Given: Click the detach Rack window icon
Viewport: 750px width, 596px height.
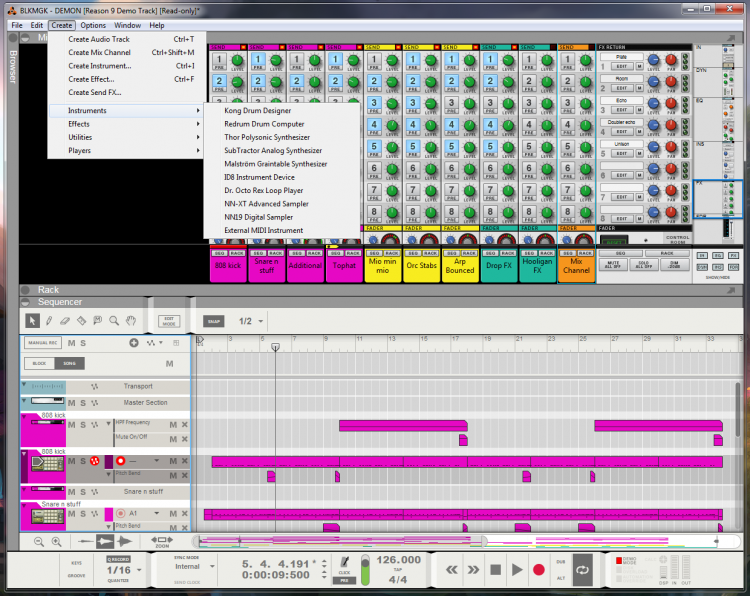Looking at the screenshot, I should pos(731,290).
